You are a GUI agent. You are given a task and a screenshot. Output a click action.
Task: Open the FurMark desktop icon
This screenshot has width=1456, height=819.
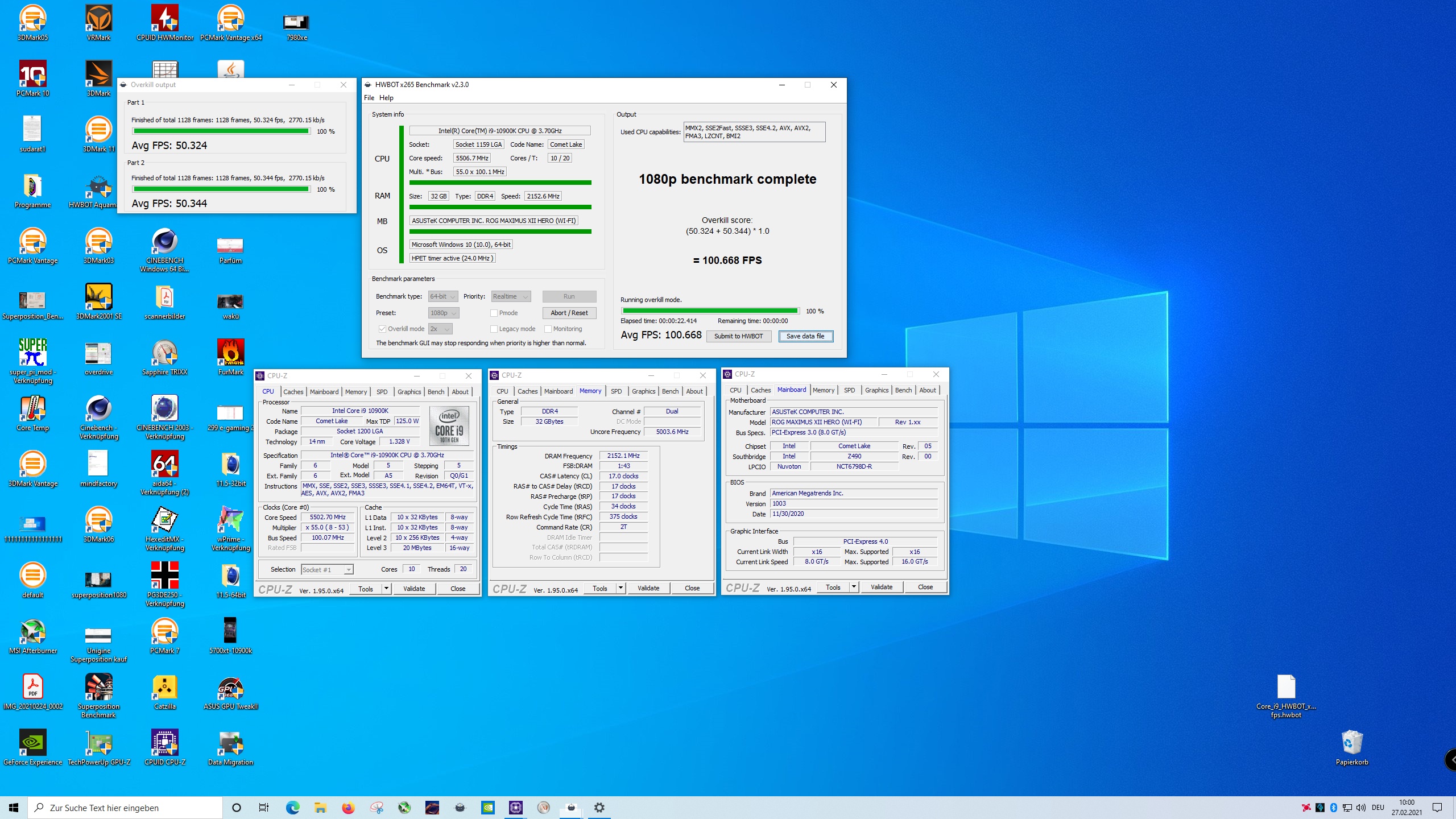click(x=231, y=357)
